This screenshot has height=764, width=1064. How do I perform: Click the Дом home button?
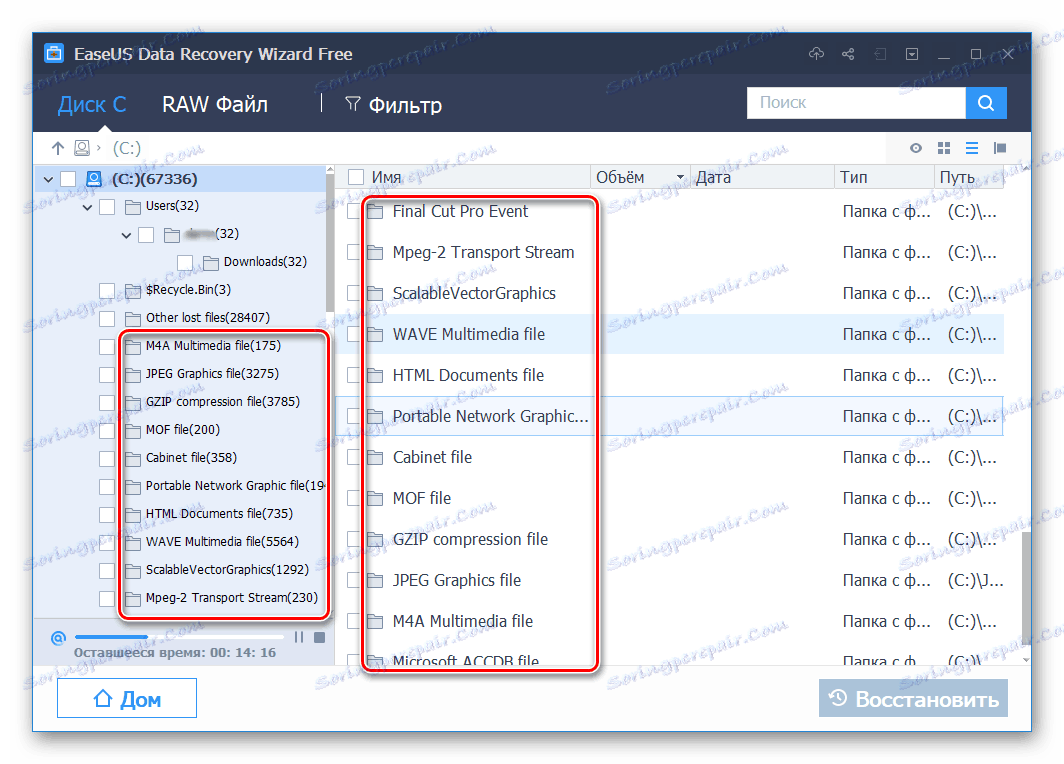pos(127,698)
